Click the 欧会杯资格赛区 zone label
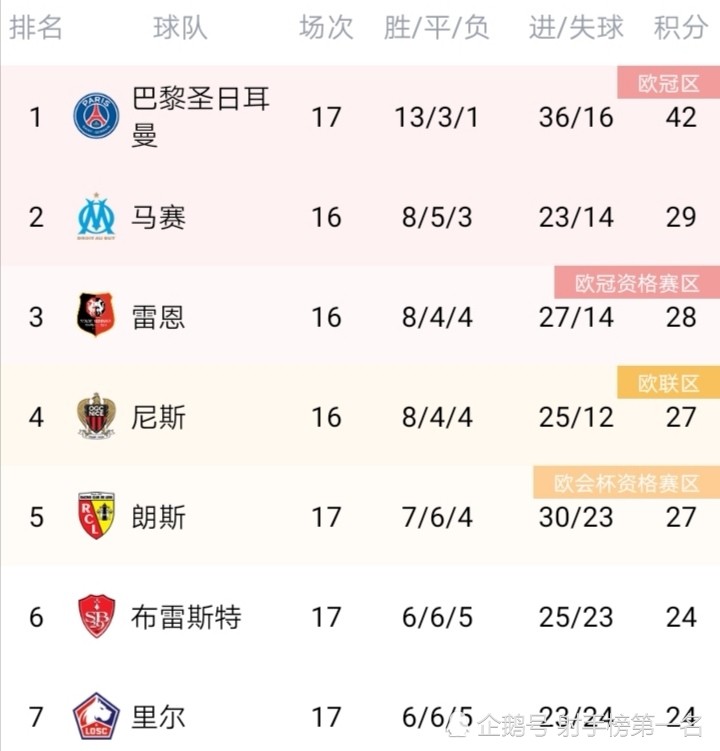The width and height of the screenshot is (720, 751). (x=627, y=483)
